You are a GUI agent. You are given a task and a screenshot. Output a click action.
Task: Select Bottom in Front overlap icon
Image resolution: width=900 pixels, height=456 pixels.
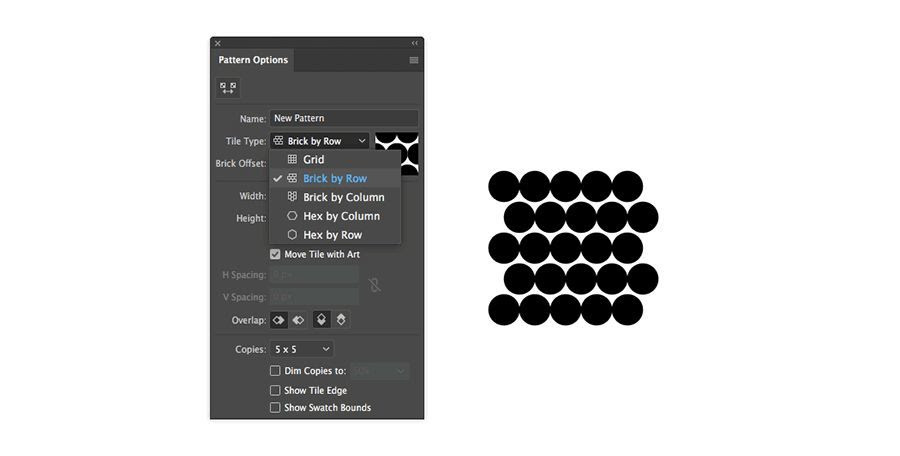341,320
